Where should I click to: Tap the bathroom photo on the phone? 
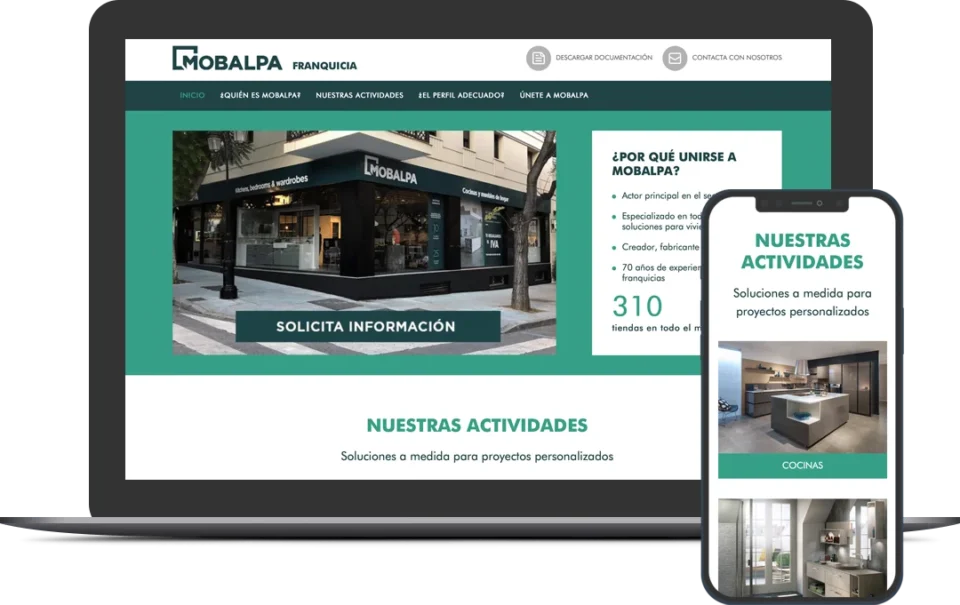802,547
